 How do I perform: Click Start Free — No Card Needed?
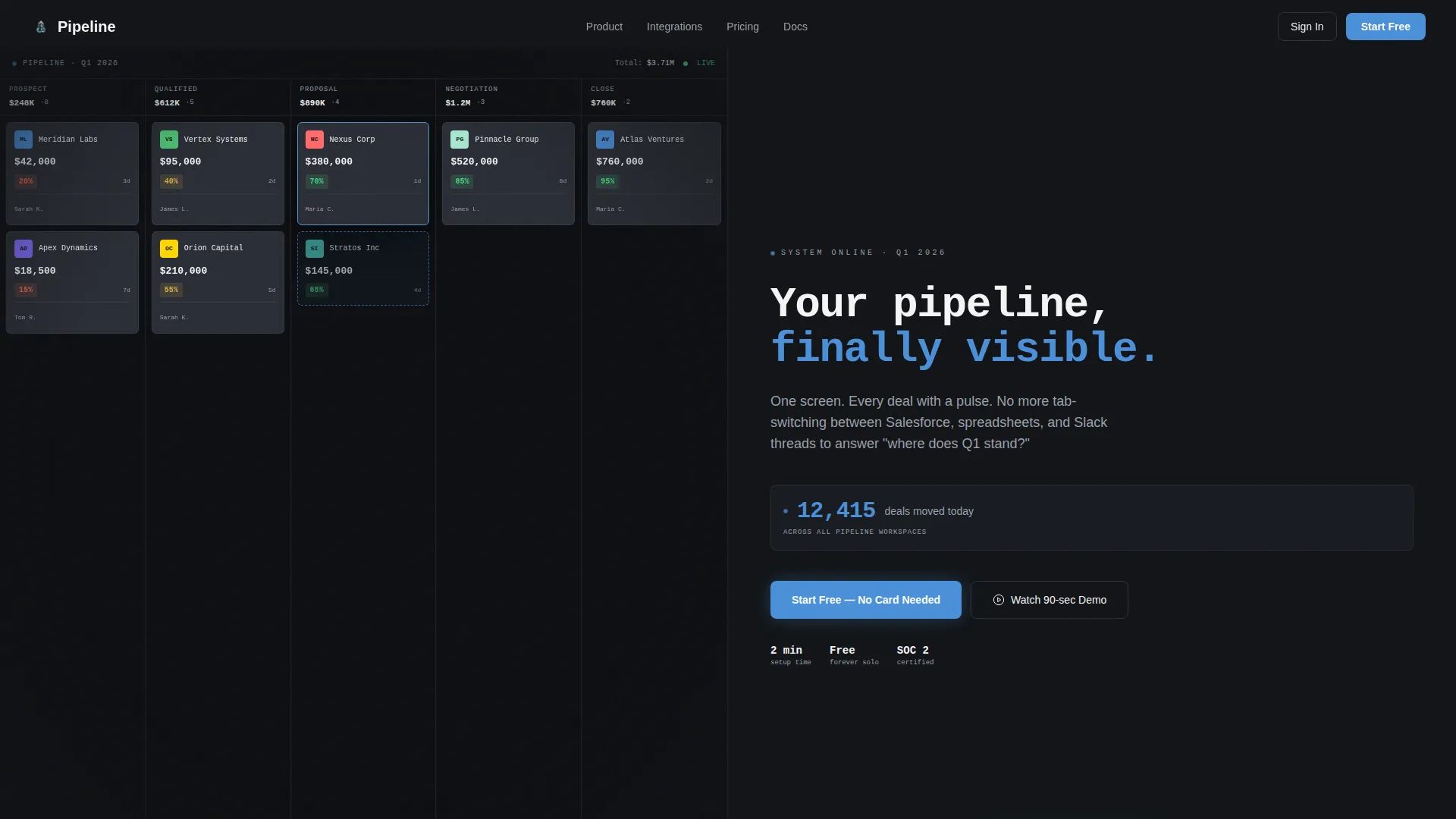866,600
